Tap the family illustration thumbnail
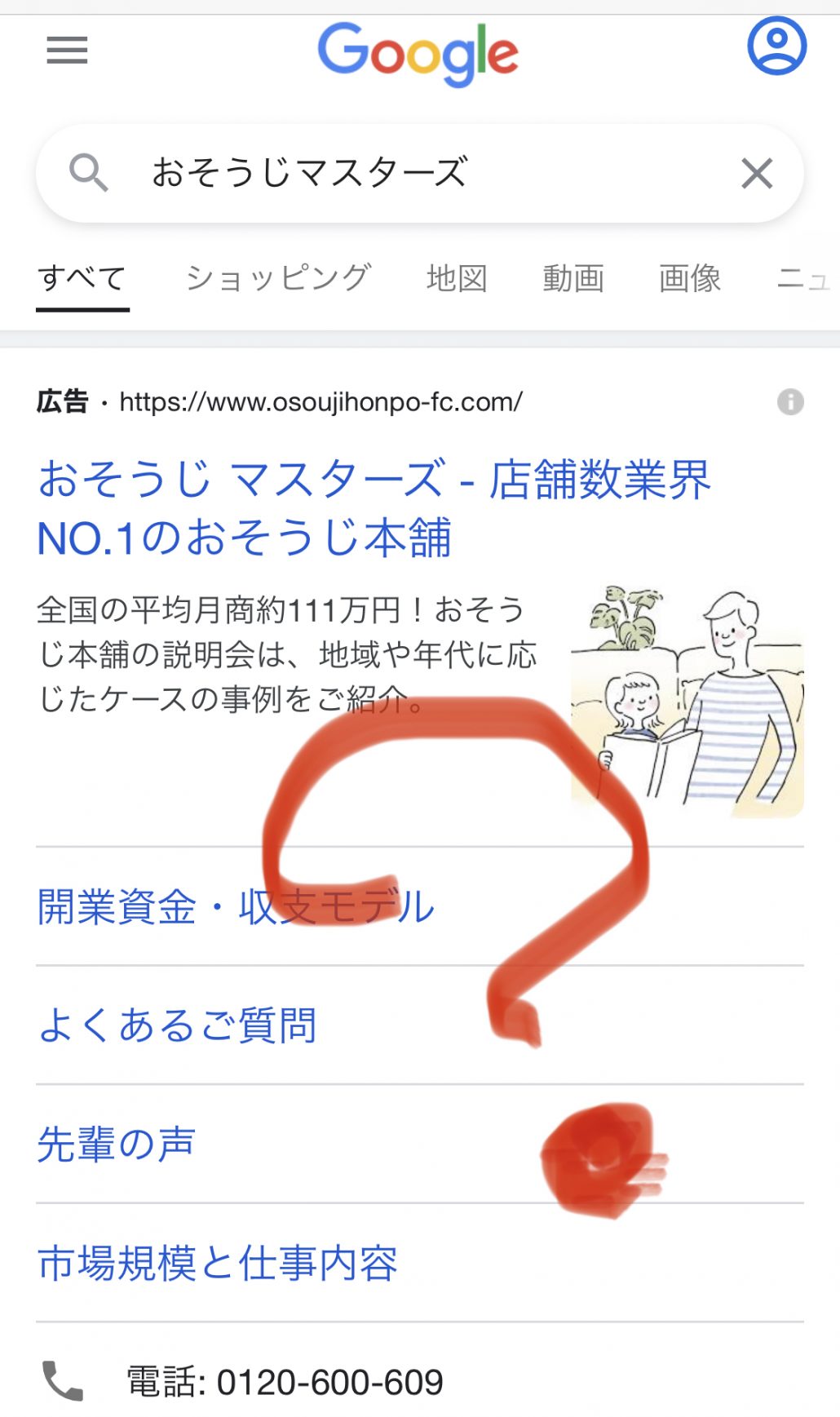 (x=687, y=702)
